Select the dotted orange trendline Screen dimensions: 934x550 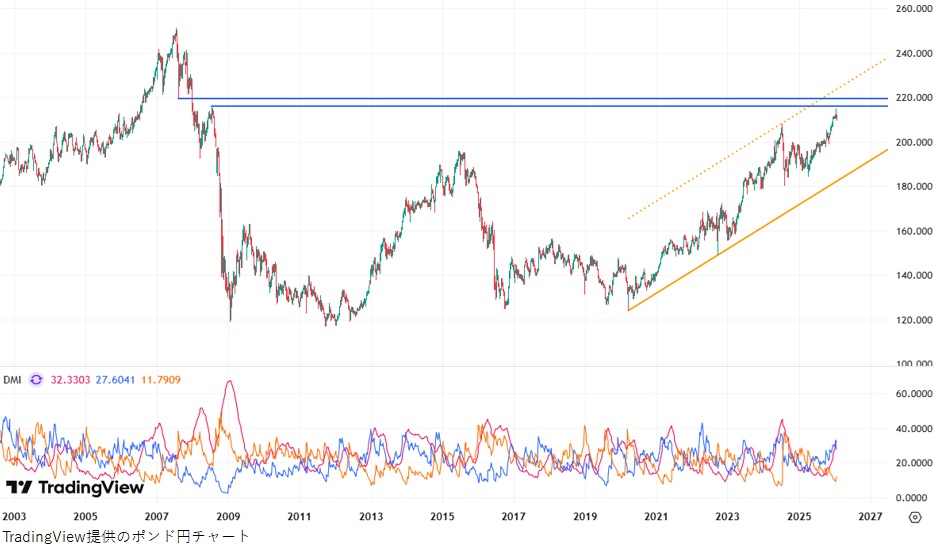720,166
